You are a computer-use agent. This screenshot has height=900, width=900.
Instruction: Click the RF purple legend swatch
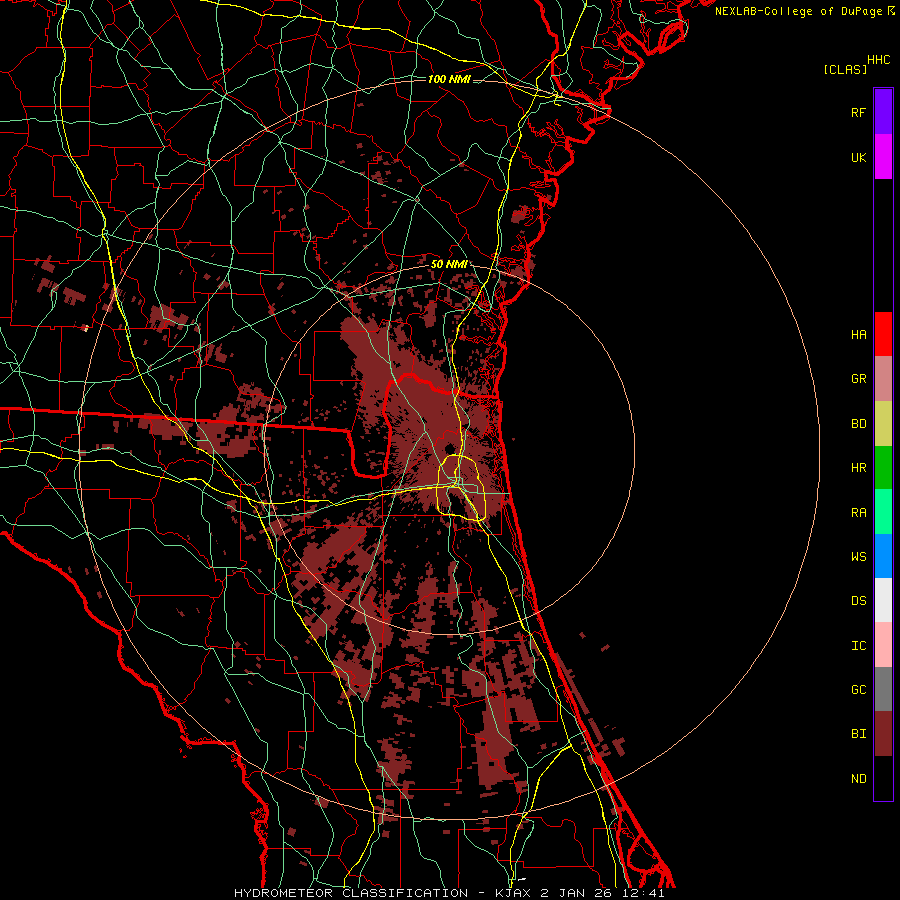click(x=883, y=112)
